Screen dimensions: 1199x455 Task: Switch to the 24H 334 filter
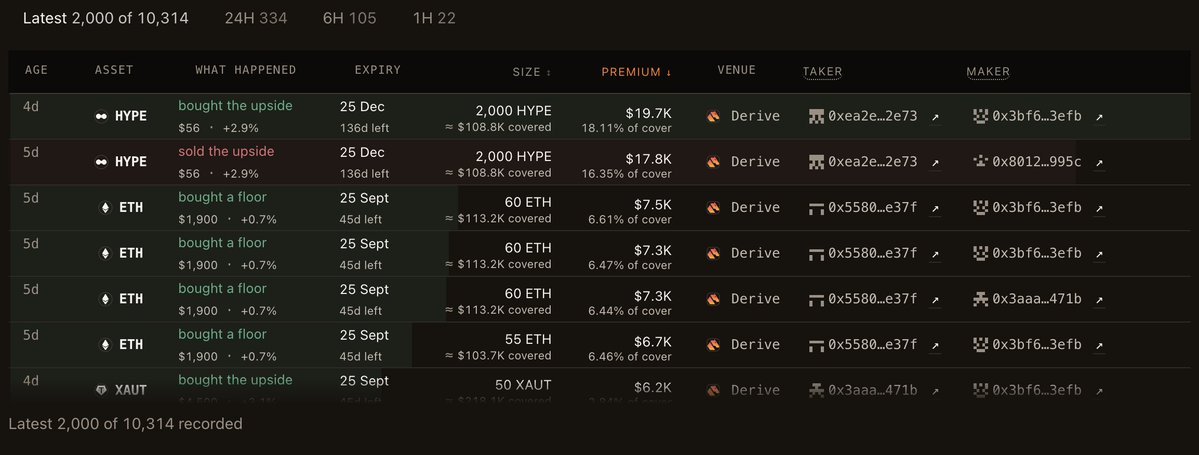pyautogui.click(x=256, y=18)
